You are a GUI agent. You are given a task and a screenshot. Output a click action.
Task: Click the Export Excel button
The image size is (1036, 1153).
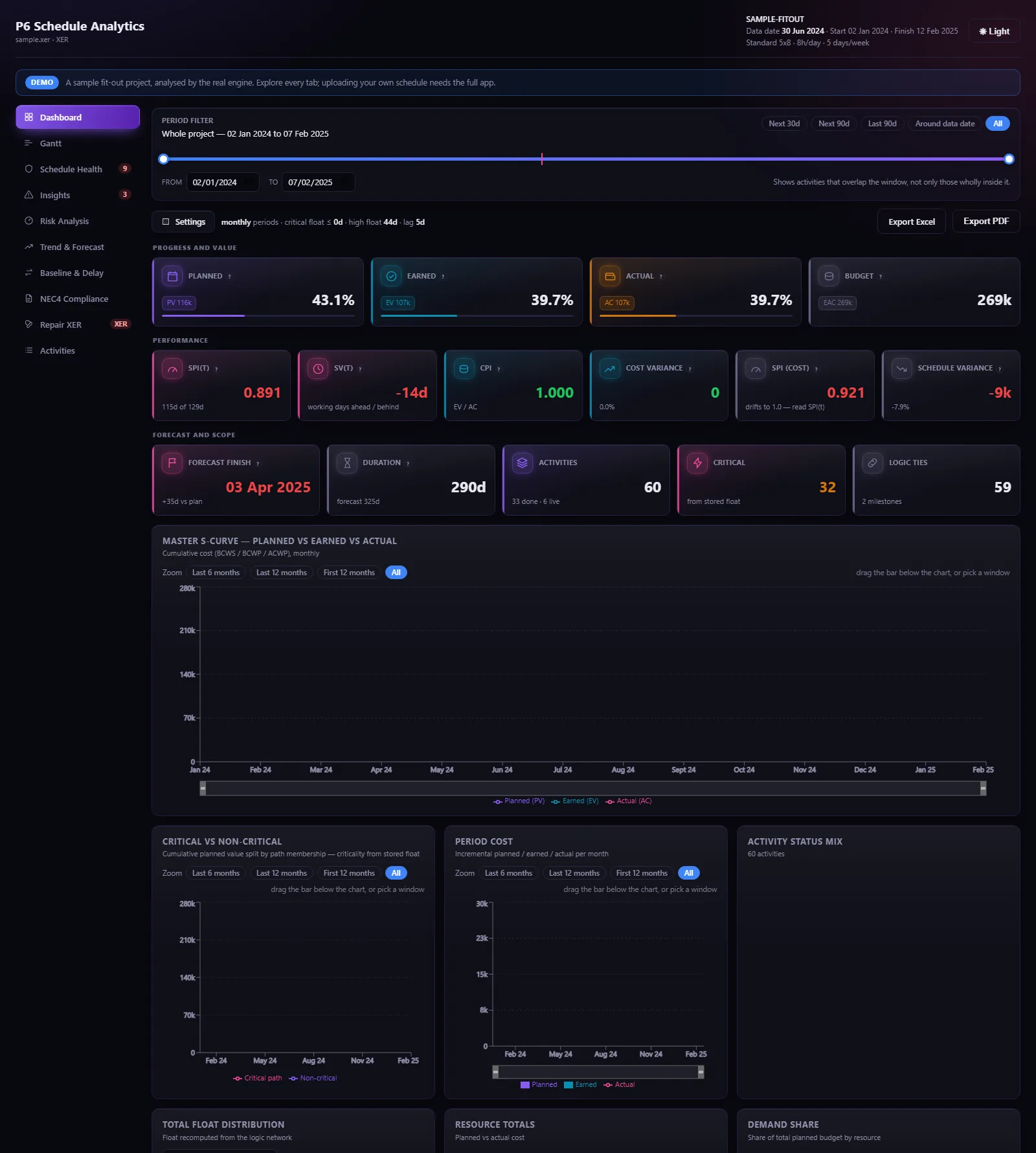pyautogui.click(x=912, y=222)
